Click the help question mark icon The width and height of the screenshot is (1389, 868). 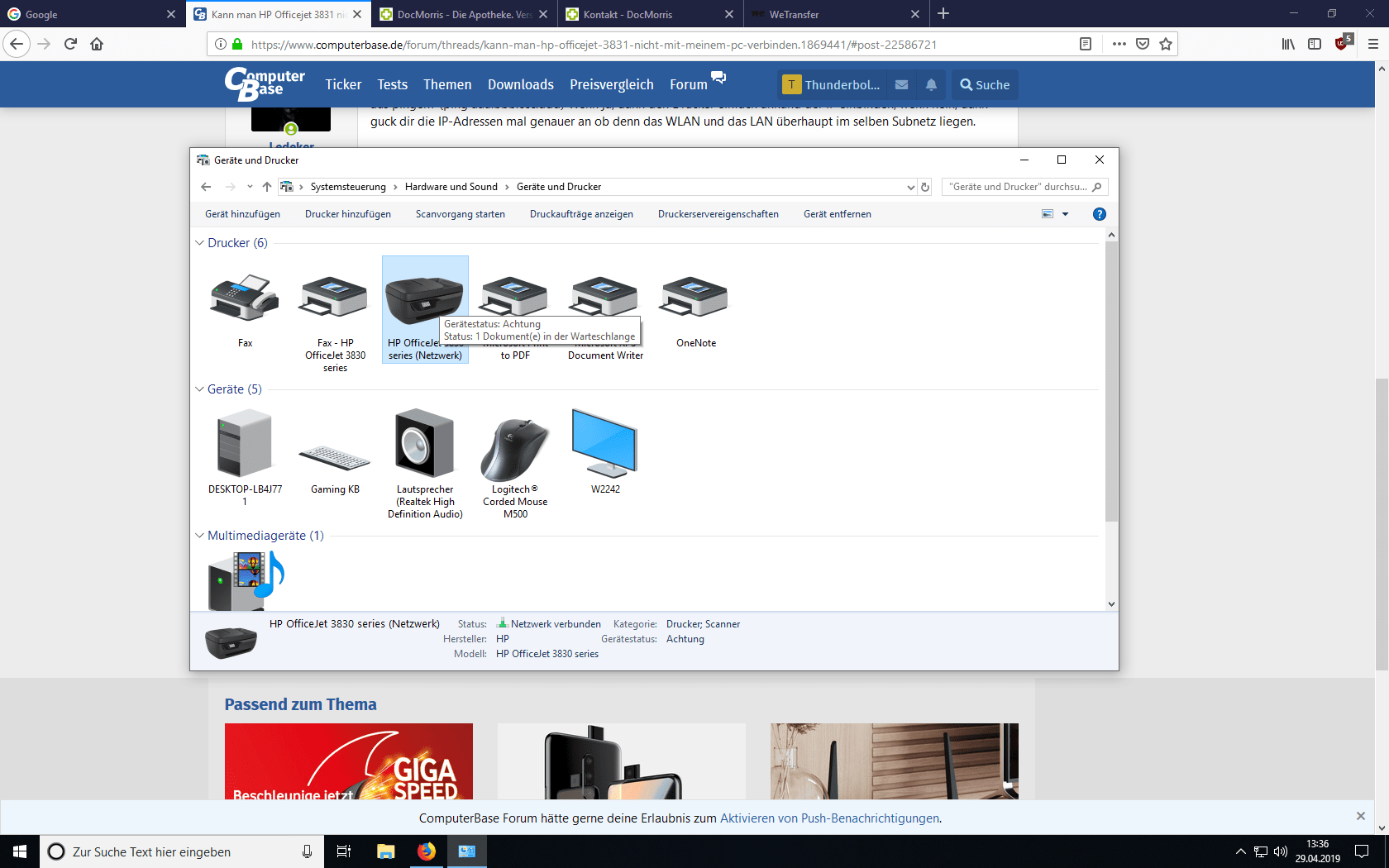pos(1099,214)
